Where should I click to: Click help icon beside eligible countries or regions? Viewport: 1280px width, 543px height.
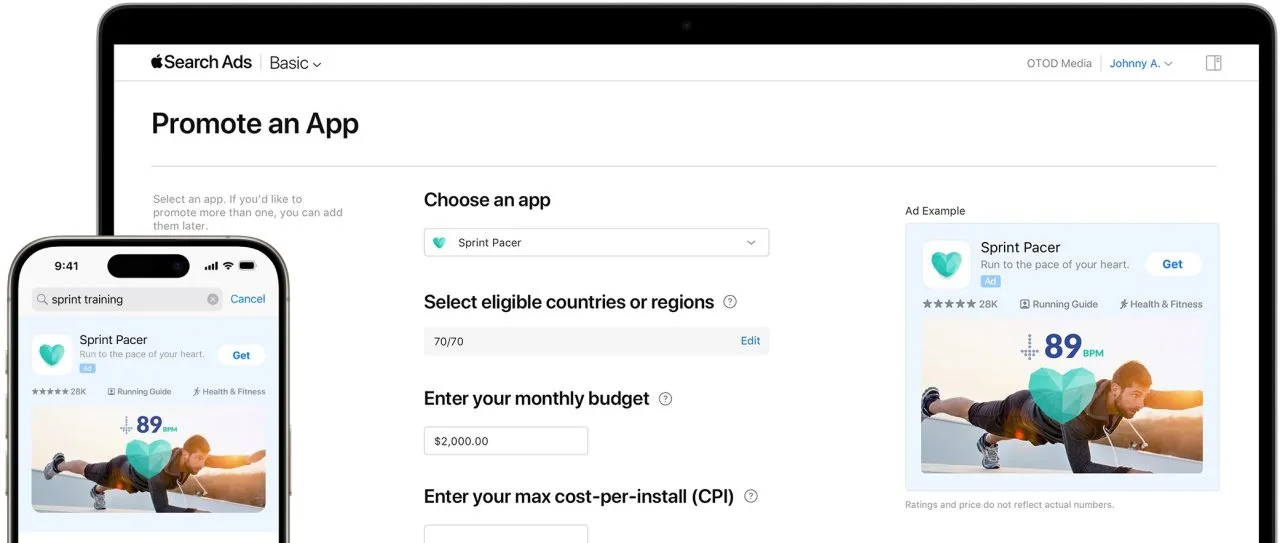tap(730, 302)
